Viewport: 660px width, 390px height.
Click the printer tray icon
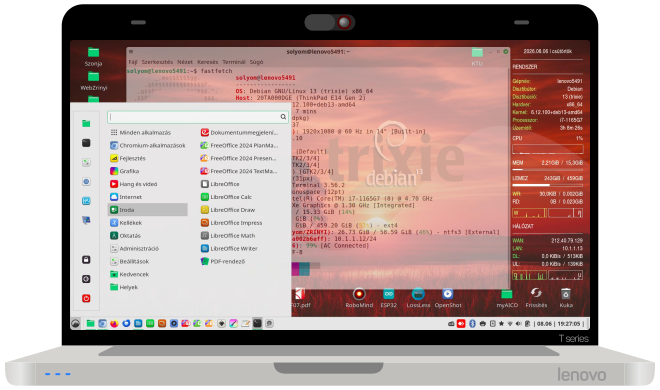483,324
